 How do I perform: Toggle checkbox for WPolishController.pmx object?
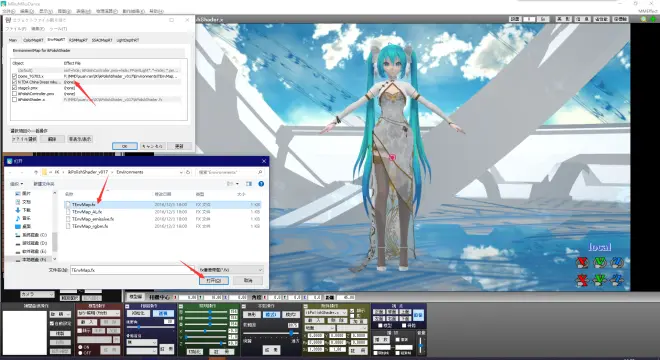15,94
